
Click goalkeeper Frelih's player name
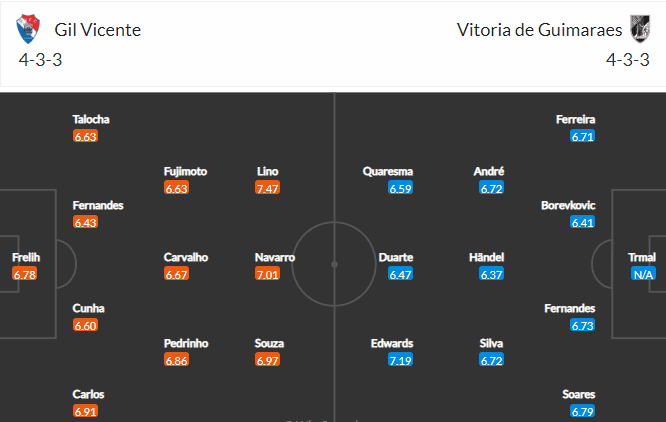pyautogui.click(x=25, y=257)
